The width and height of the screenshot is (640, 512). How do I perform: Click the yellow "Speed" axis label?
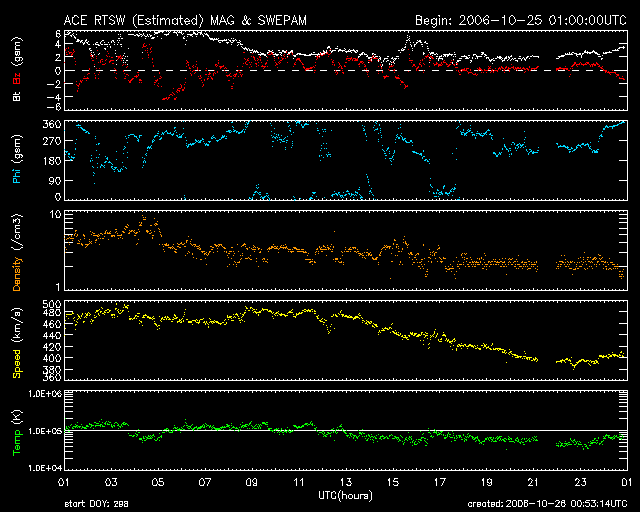pos(17,364)
